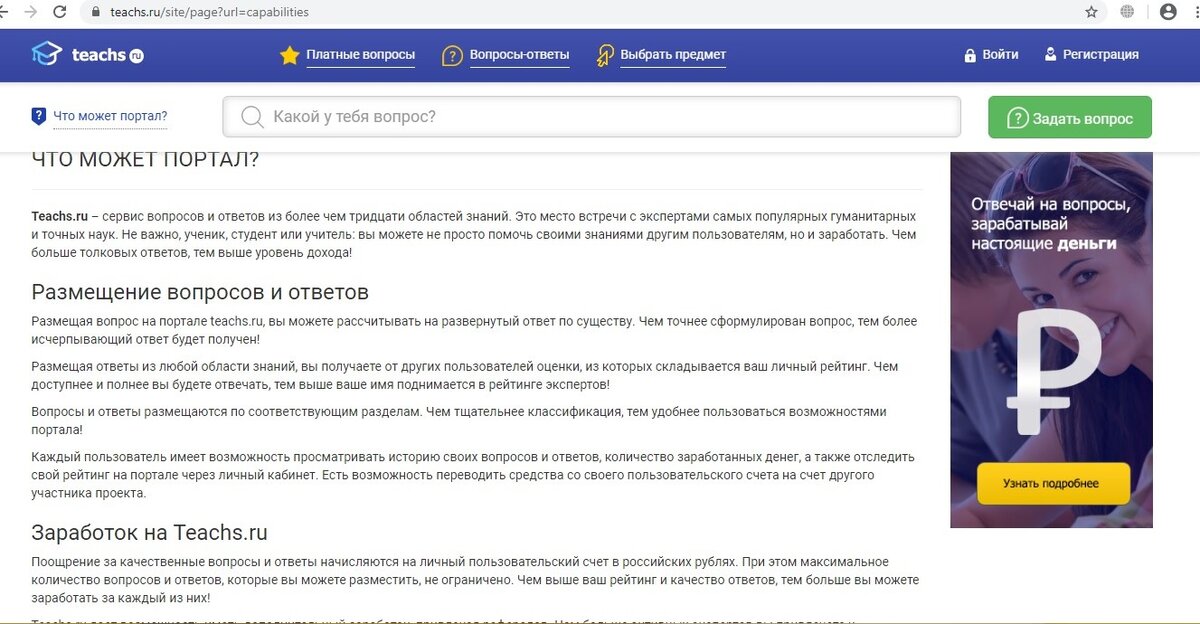
Task: Open Выбрать предмет menu item
Action: click(x=673, y=55)
